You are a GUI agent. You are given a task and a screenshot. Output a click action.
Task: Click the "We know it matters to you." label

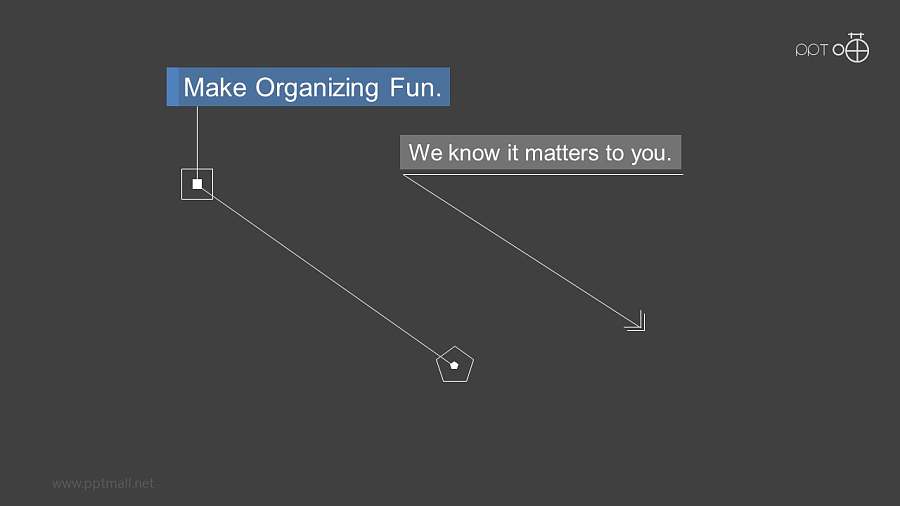coord(540,153)
